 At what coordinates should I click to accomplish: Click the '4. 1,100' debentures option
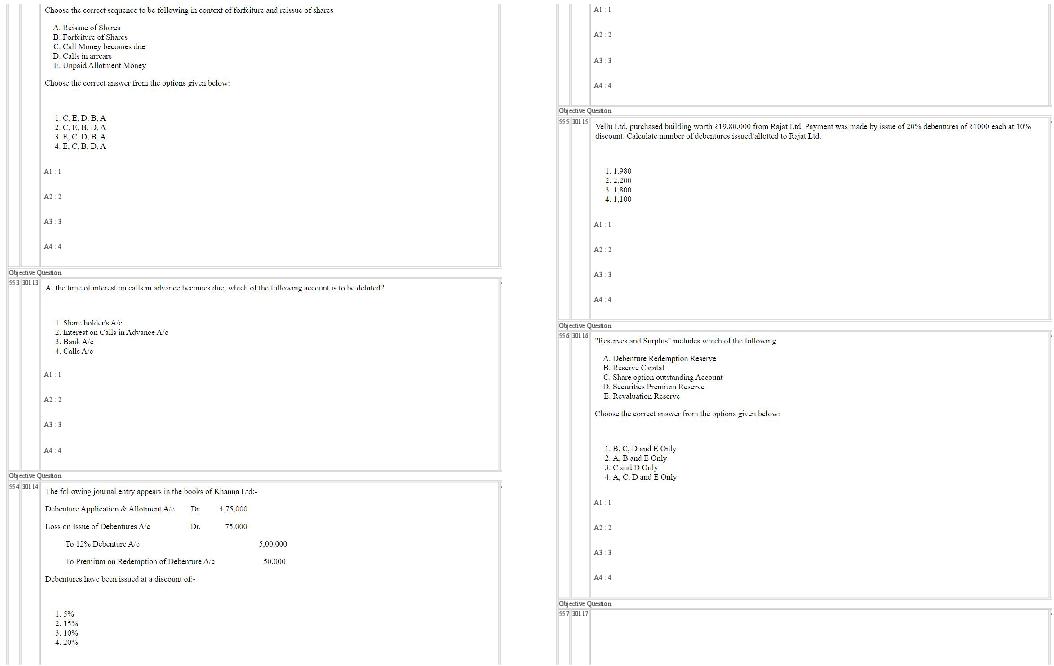(x=618, y=199)
